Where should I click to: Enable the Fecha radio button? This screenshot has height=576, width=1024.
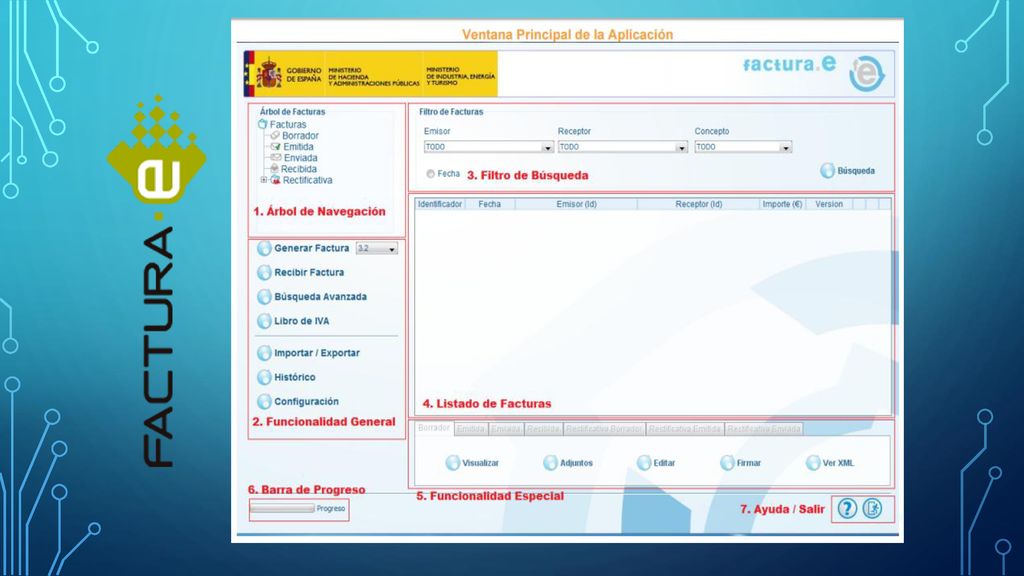[430, 174]
